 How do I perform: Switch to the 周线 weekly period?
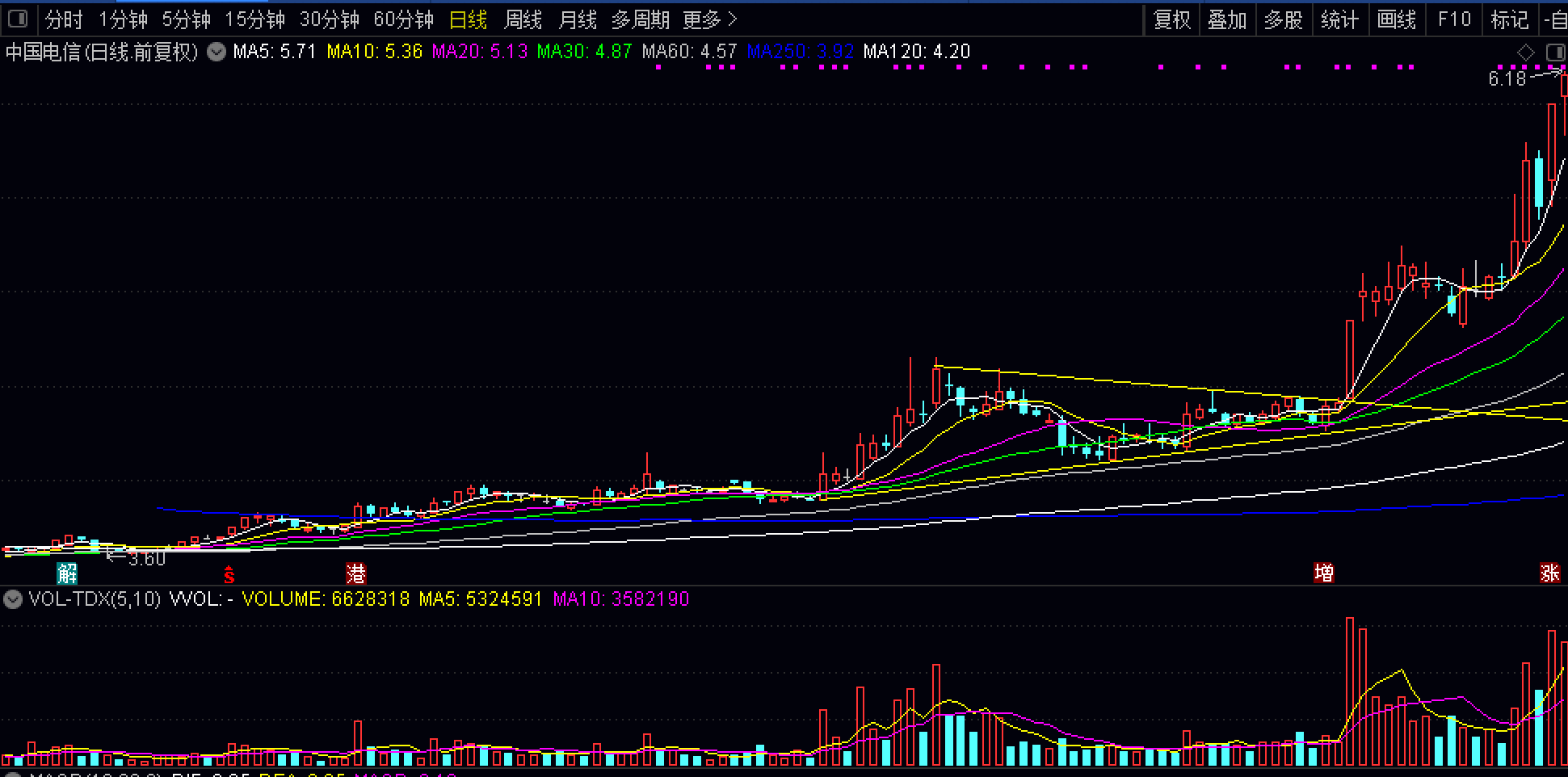pos(523,19)
